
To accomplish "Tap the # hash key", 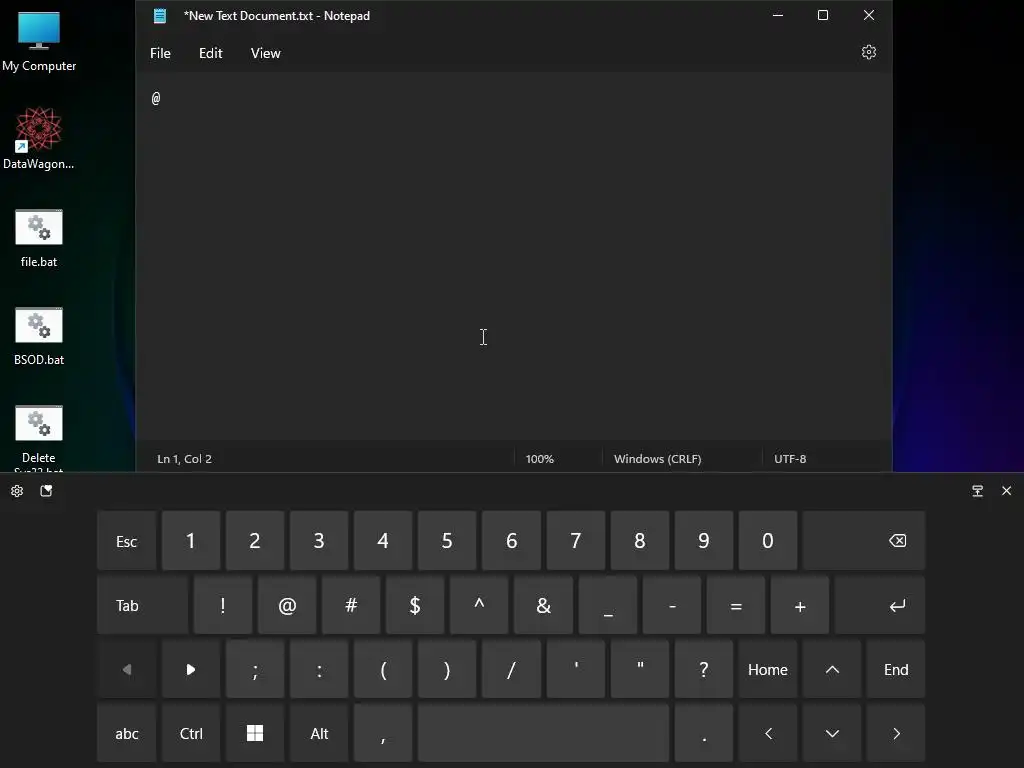I will 351,605.
